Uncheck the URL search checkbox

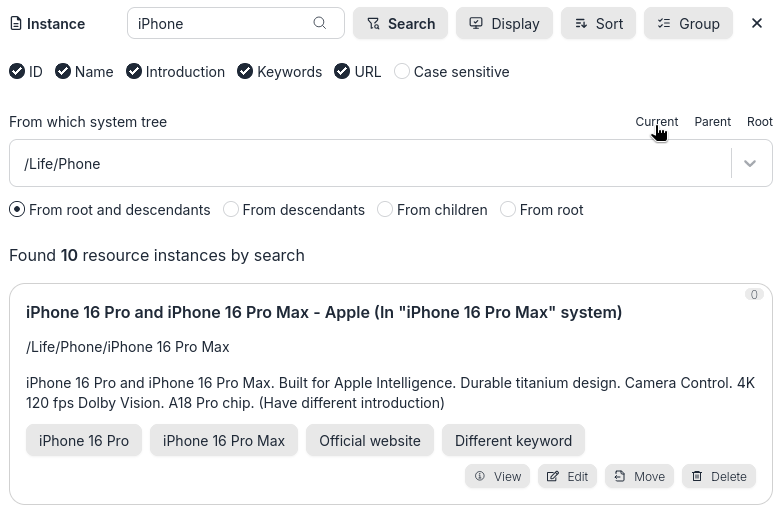click(342, 72)
